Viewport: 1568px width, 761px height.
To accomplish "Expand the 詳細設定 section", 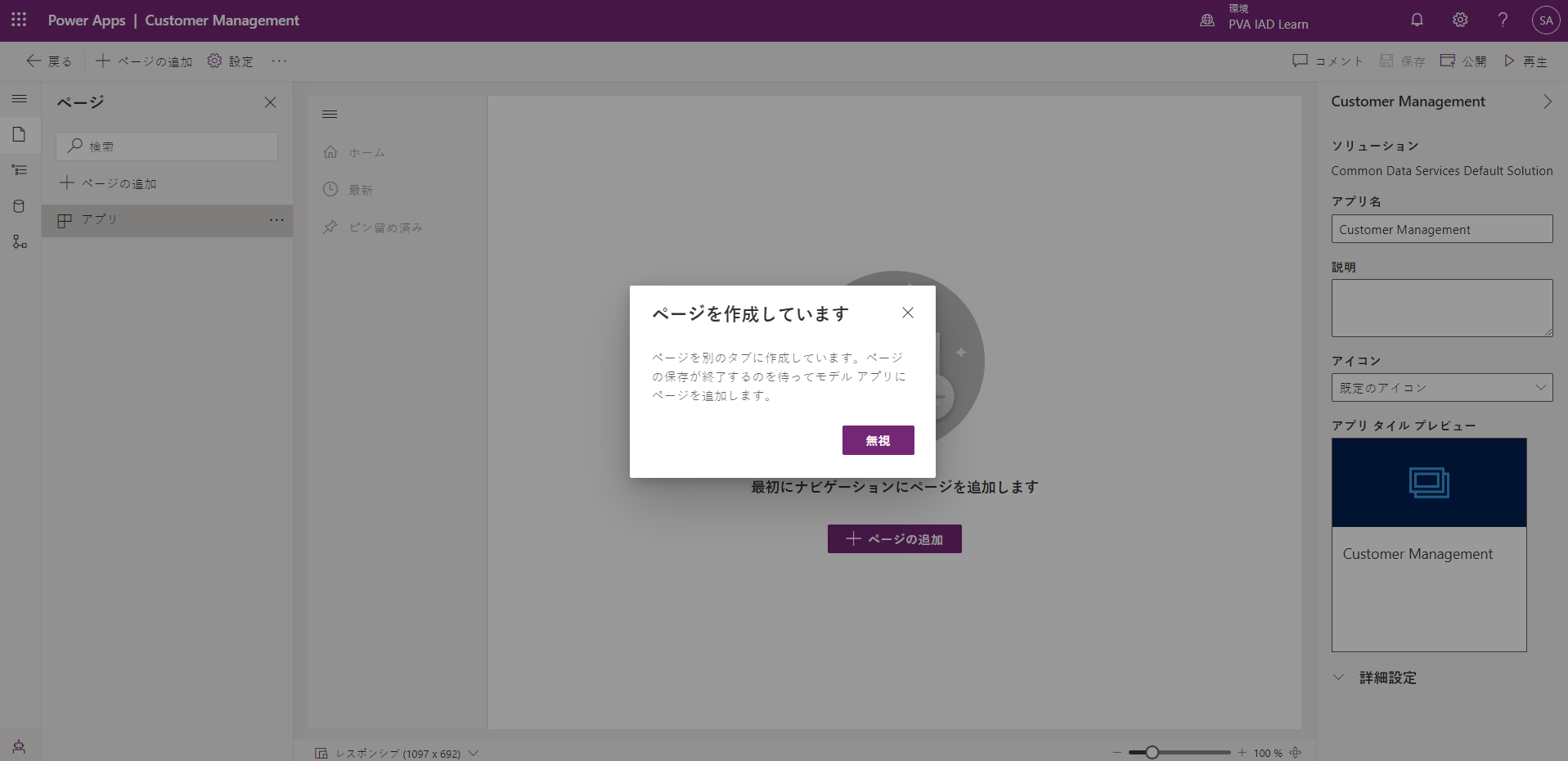I will coord(1375,678).
